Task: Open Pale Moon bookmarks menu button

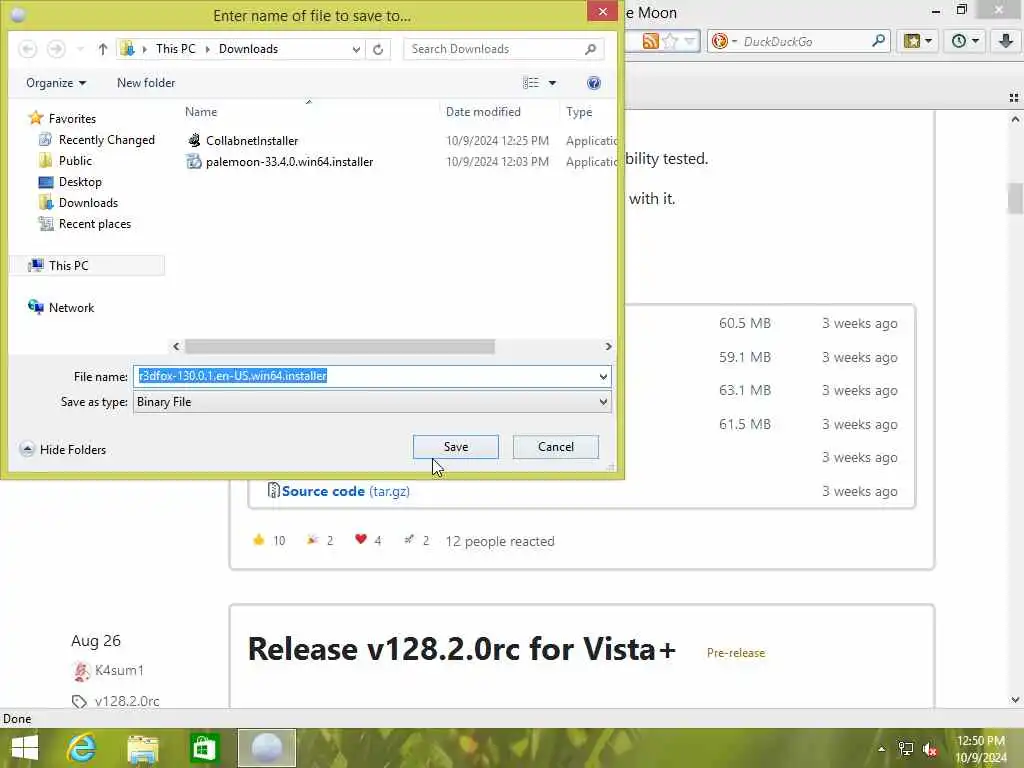Action: pos(918,41)
